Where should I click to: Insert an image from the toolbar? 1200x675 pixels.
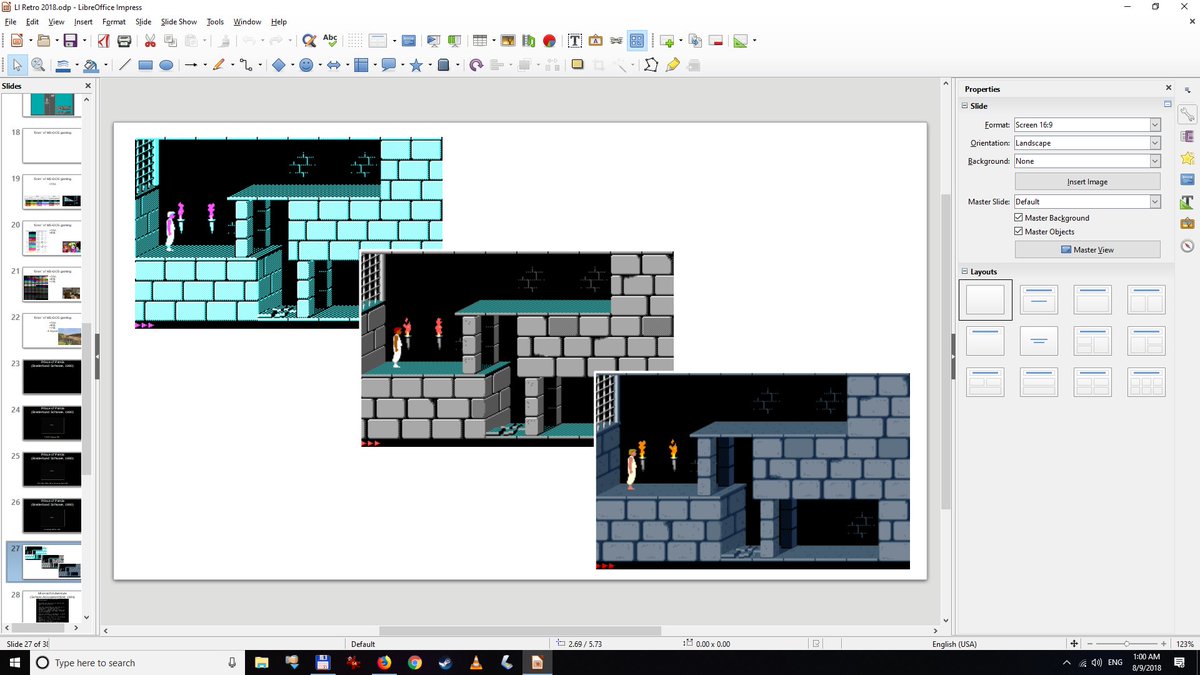[508, 41]
